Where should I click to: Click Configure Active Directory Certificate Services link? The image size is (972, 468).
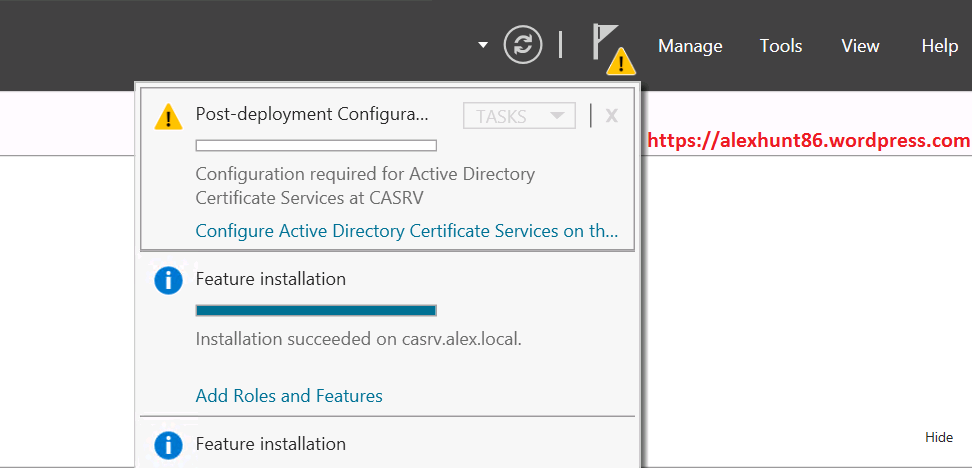point(407,231)
